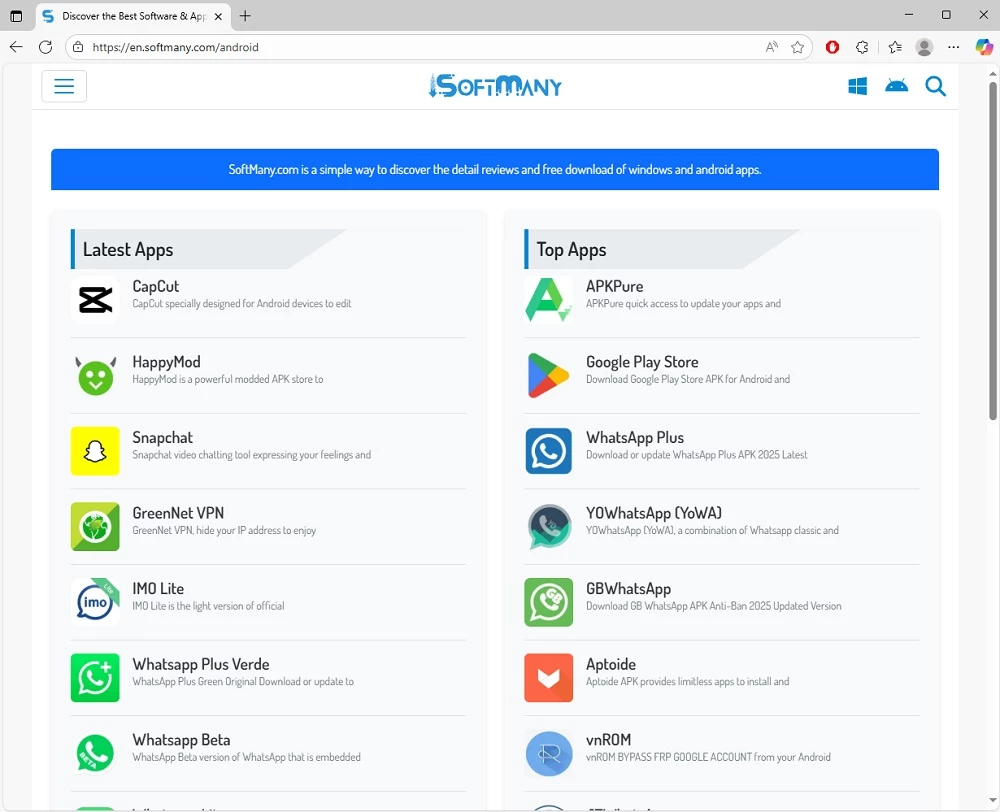The width and height of the screenshot is (1000, 812).
Task: Click the HappyMod green icon
Action: pos(95,375)
